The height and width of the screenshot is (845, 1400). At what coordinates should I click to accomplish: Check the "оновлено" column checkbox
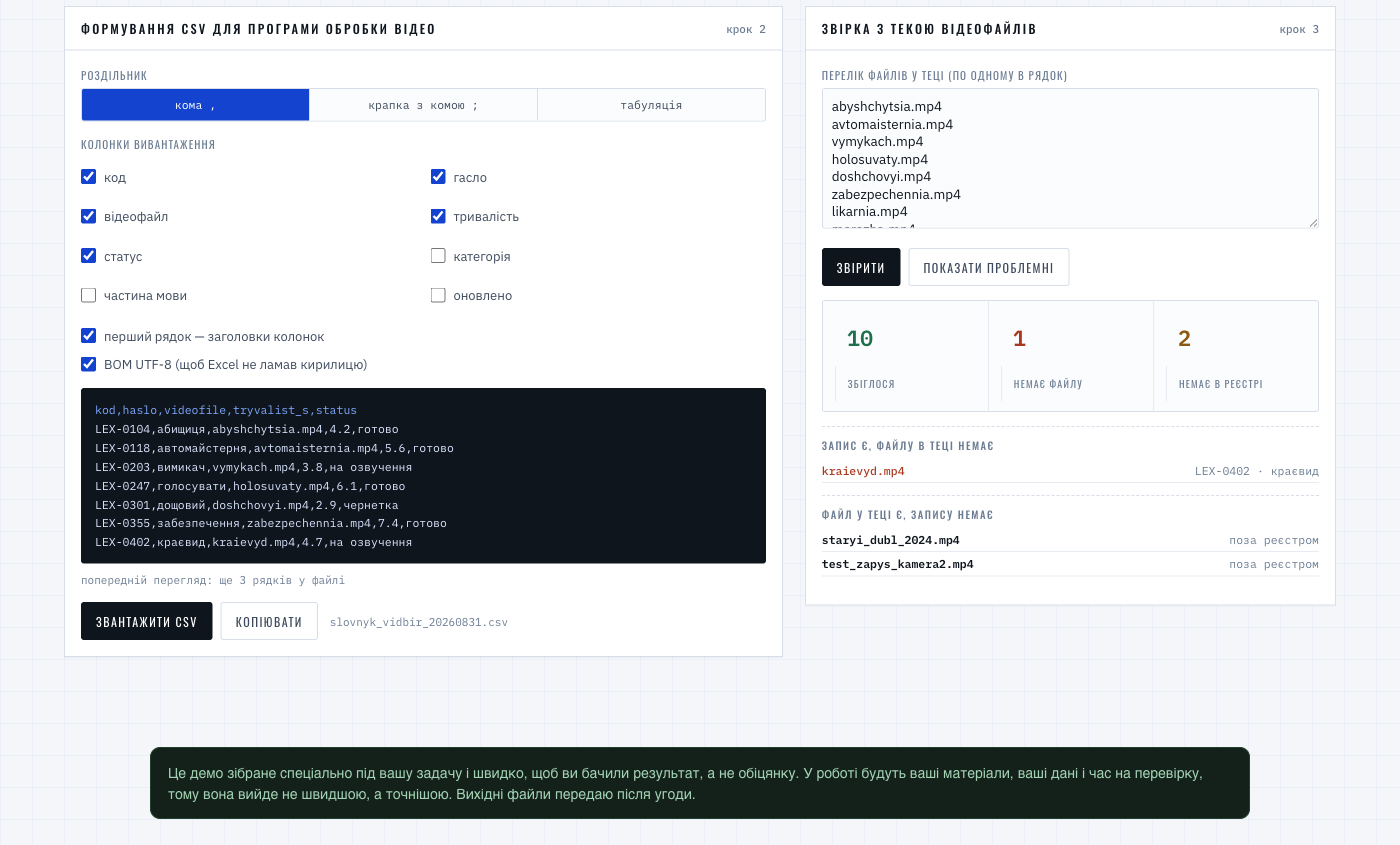[438, 295]
